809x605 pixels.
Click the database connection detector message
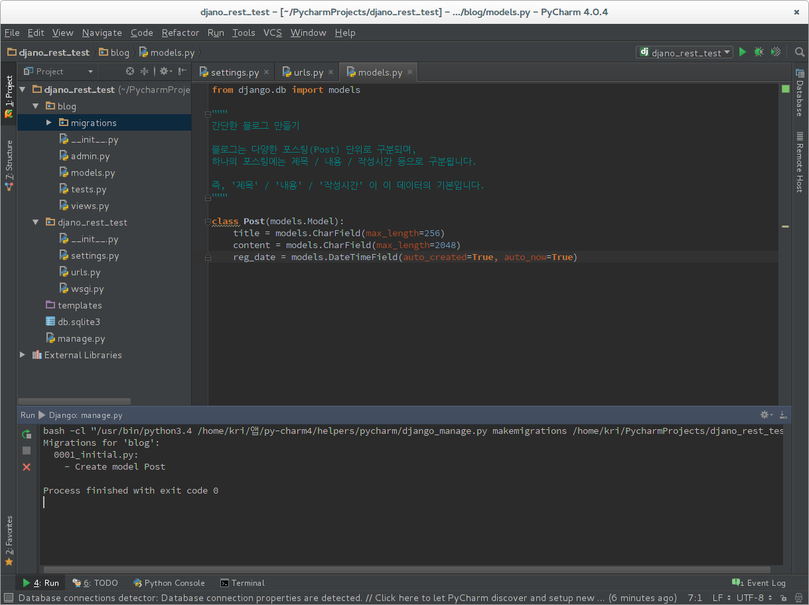pyautogui.click(x=347, y=598)
